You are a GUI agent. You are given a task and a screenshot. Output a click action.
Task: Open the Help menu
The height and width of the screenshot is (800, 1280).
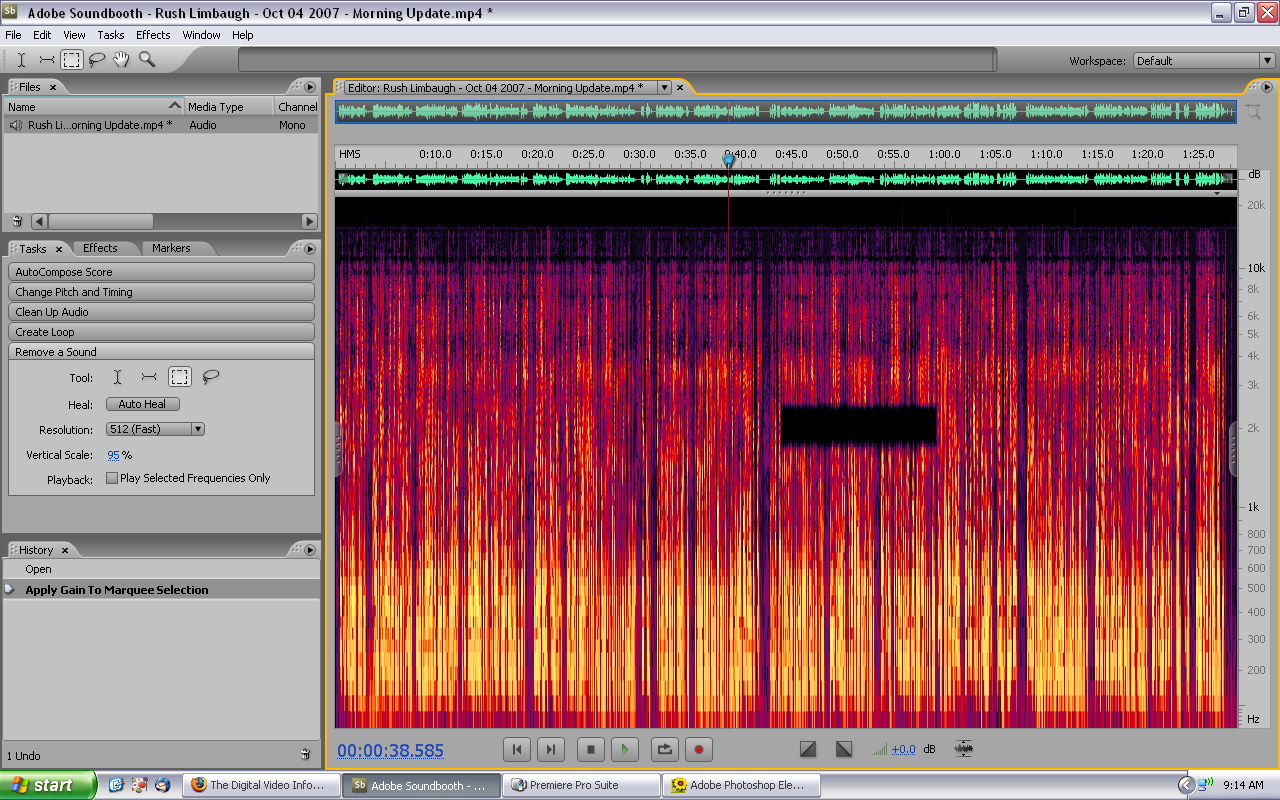[x=243, y=35]
